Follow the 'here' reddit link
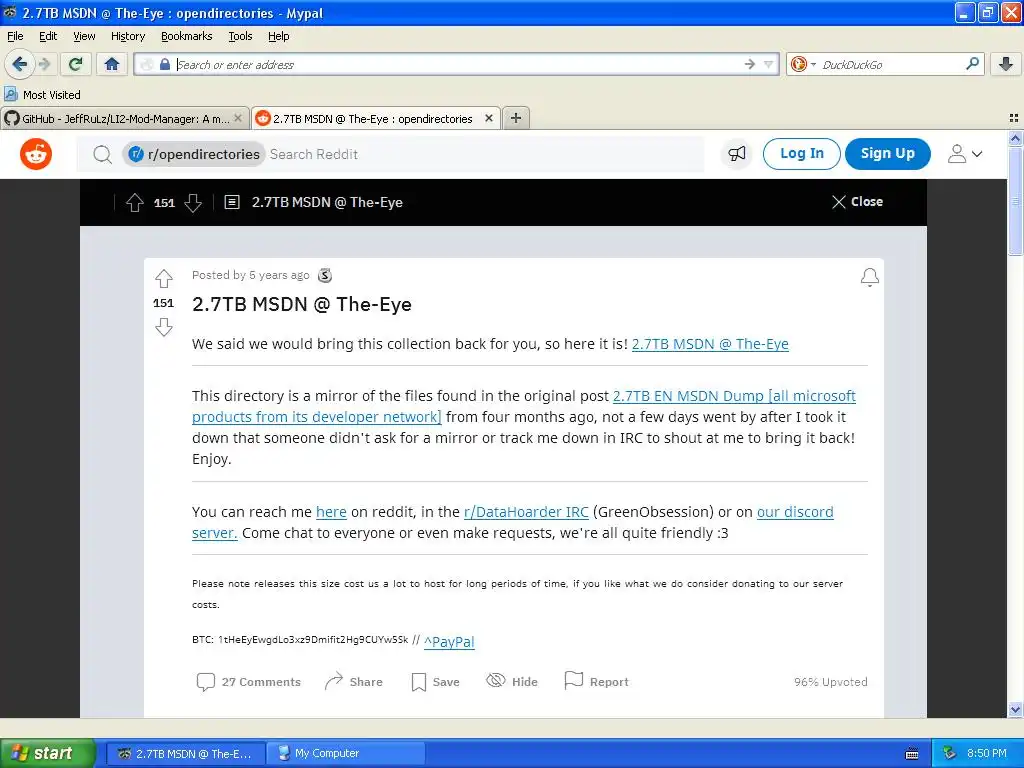This screenshot has height=768, width=1024. point(331,512)
